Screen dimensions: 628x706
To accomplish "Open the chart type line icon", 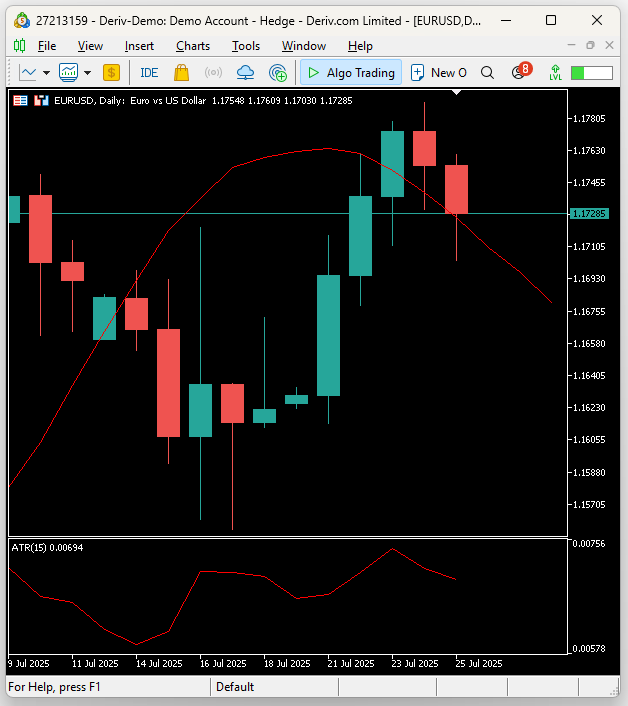I will (x=27, y=72).
